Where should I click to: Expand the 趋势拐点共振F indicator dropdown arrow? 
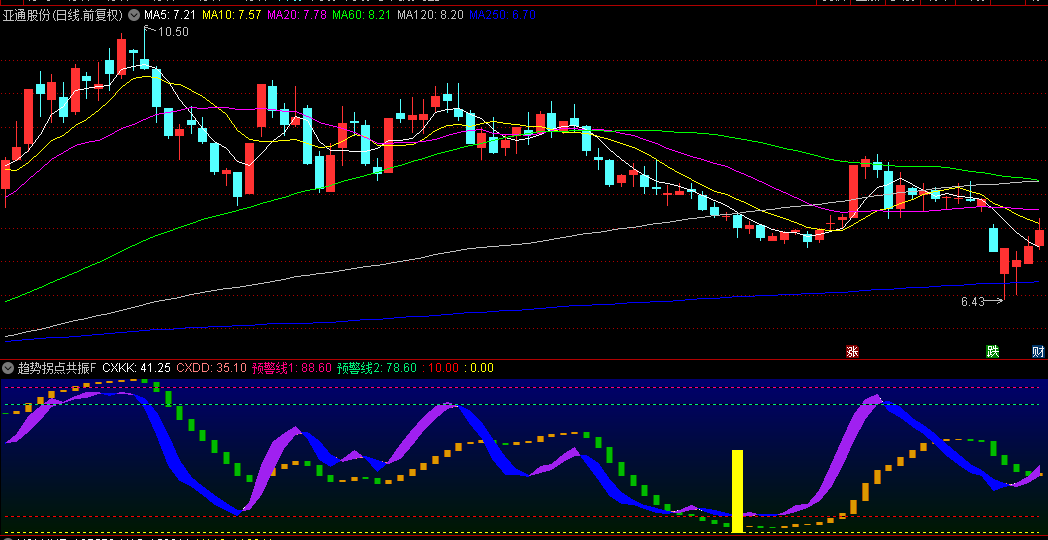coord(9,368)
